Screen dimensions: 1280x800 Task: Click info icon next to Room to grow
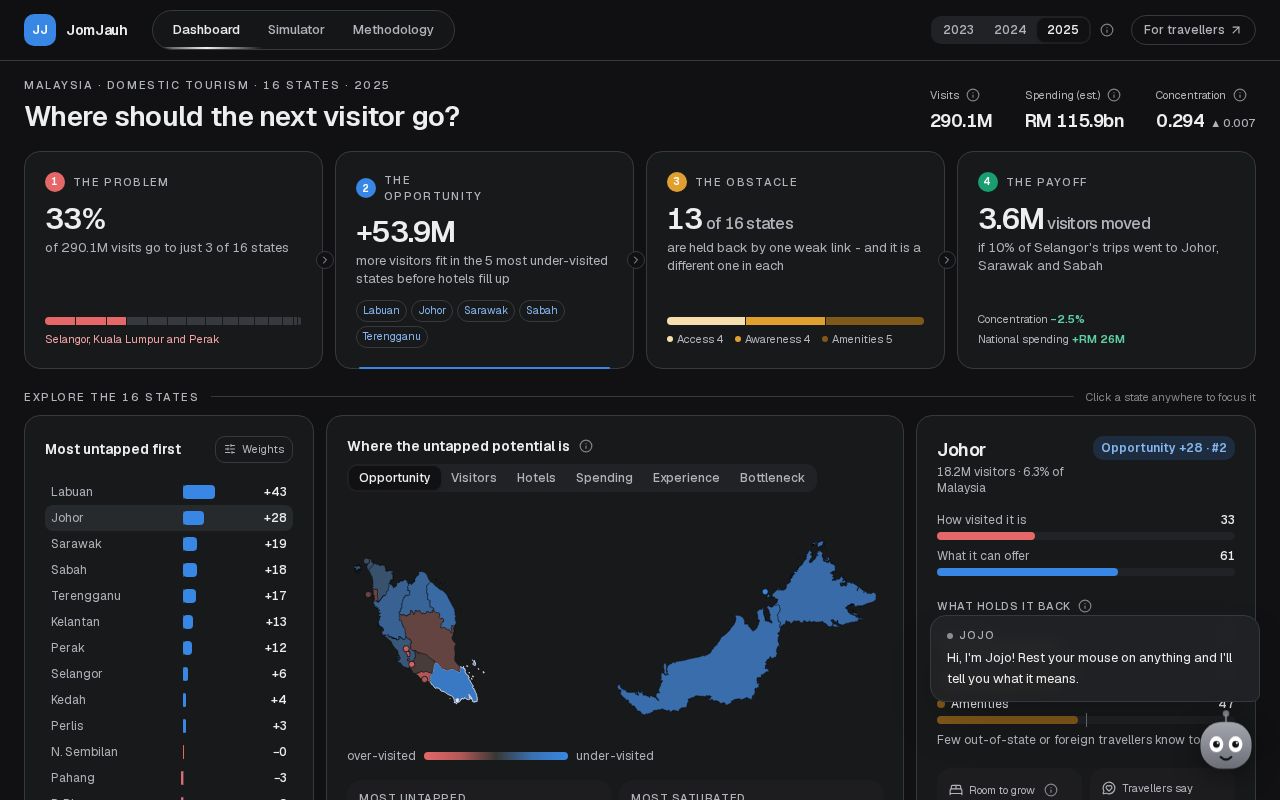[x=1051, y=790]
